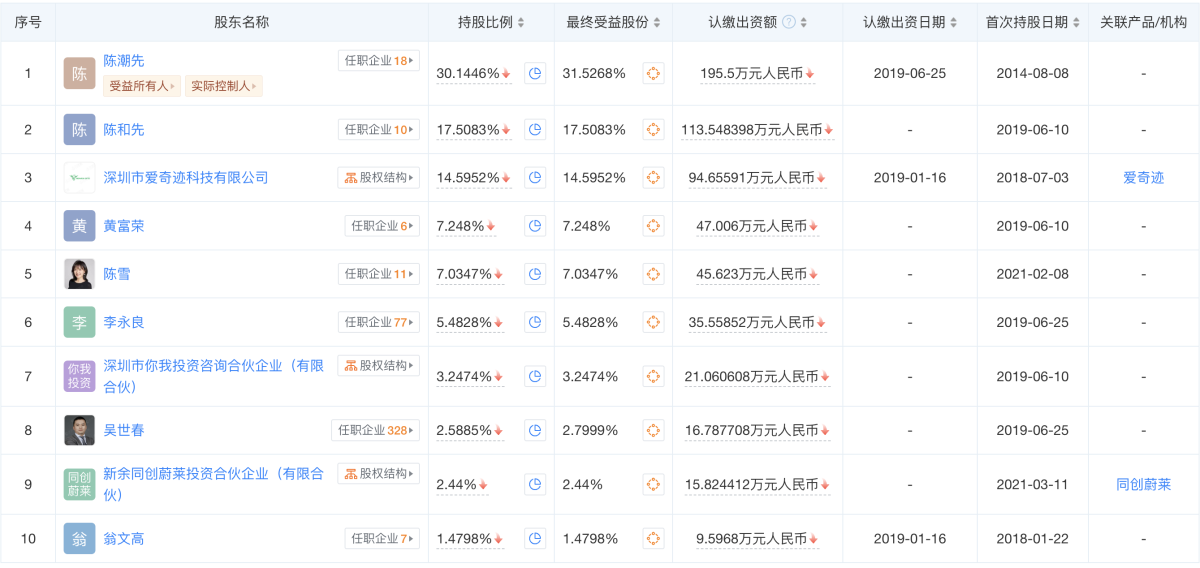This screenshot has height=568, width=1200.
Task: Sort by 最终受益股份 column
Action: click(x=657, y=22)
